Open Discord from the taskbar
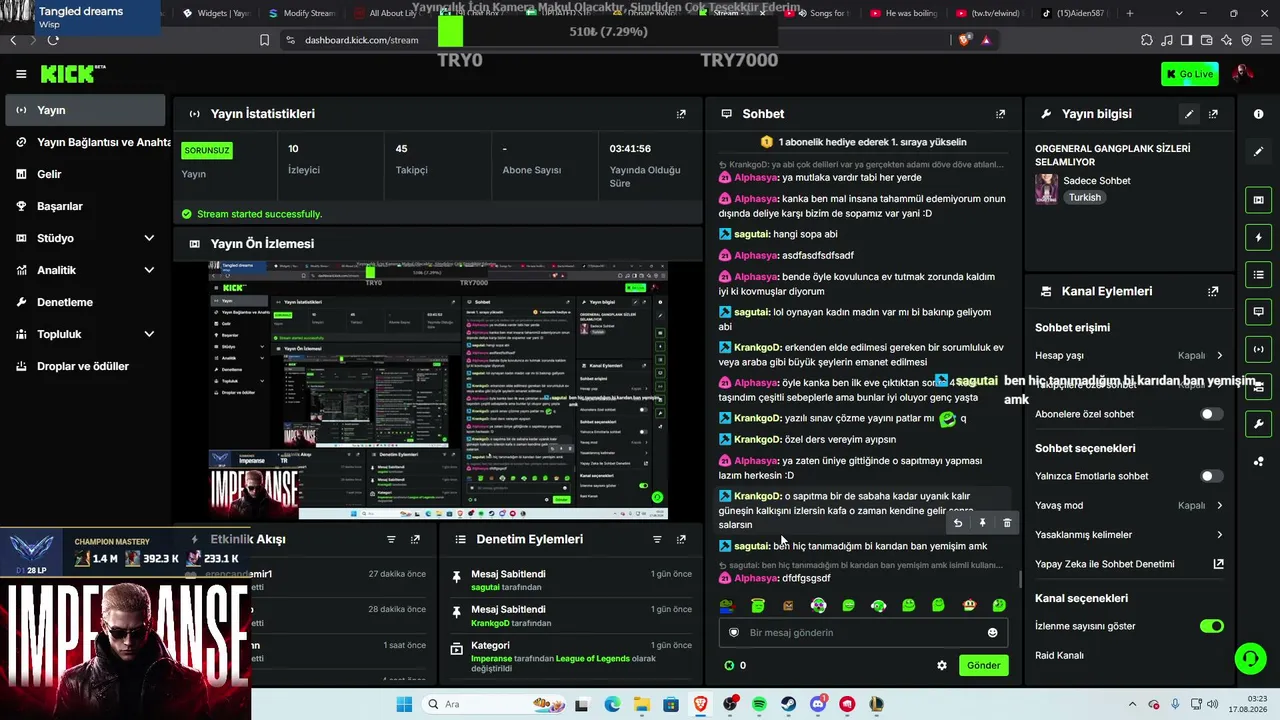Image resolution: width=1280 pixels, height=720 pixels. point(818,704)
